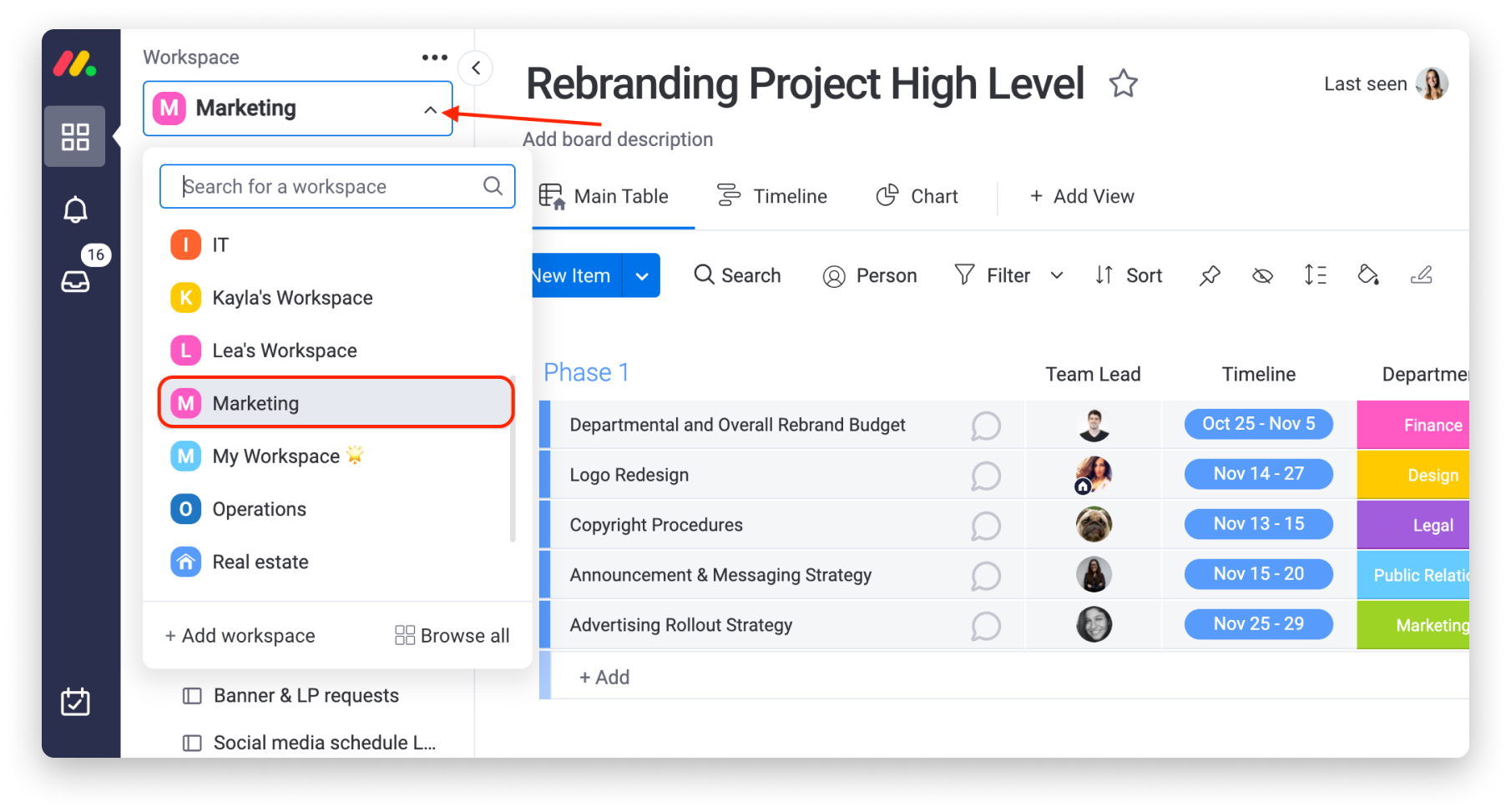Select the Marketing workspace in list
The width and height of the screenshot is (1511, 812).
pos(336,403)
